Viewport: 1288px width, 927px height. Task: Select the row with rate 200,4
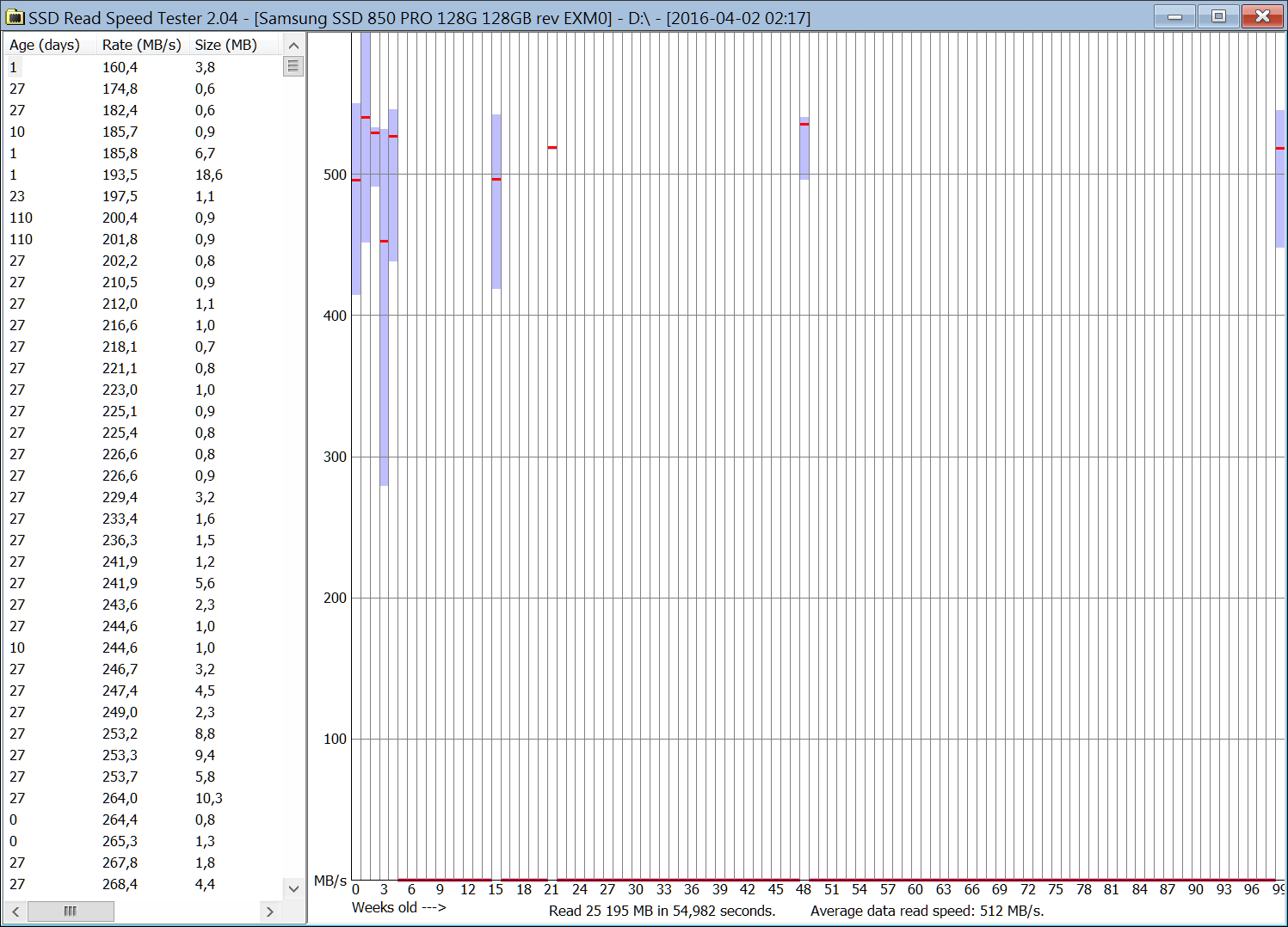point(144,218)
